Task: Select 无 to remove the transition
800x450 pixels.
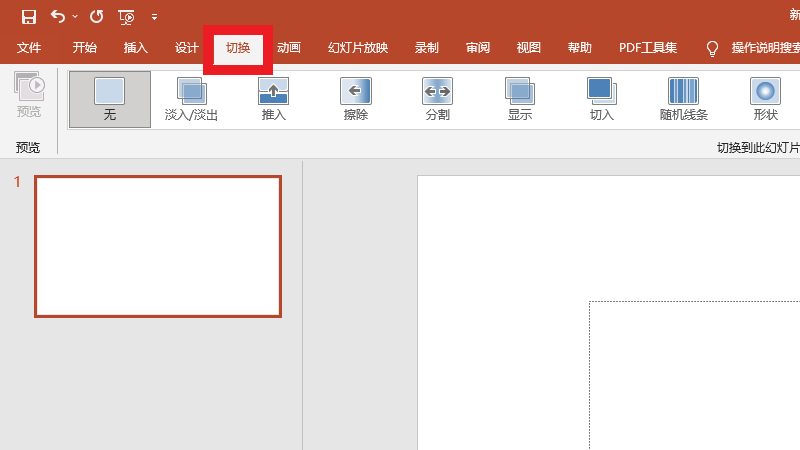Action: (x=109, y=99)
